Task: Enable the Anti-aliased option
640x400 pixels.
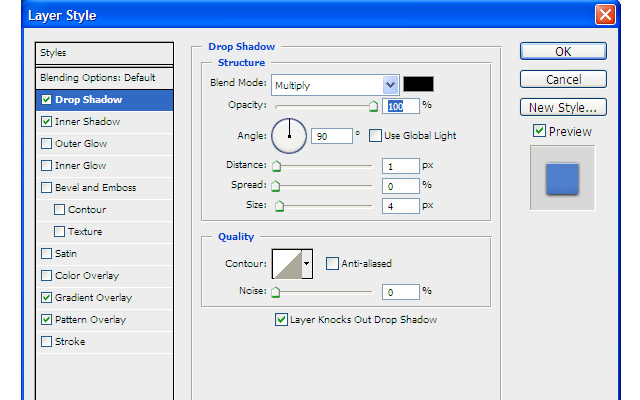Action: point(332,263)
